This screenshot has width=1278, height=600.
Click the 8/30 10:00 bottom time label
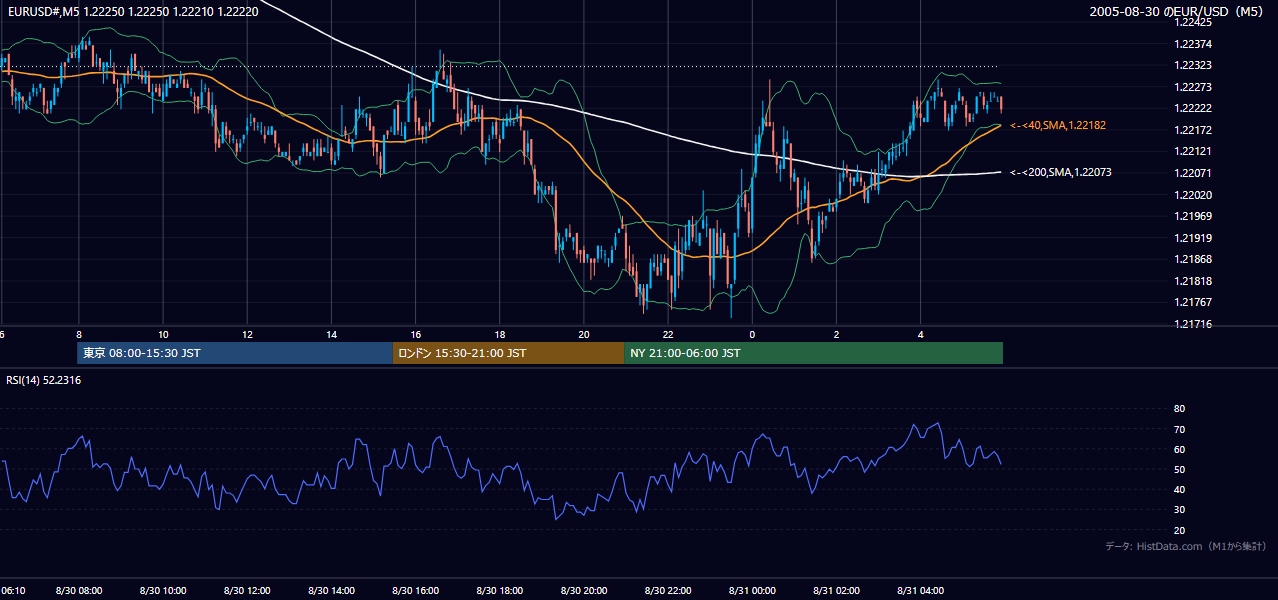(x=162, y=591)
